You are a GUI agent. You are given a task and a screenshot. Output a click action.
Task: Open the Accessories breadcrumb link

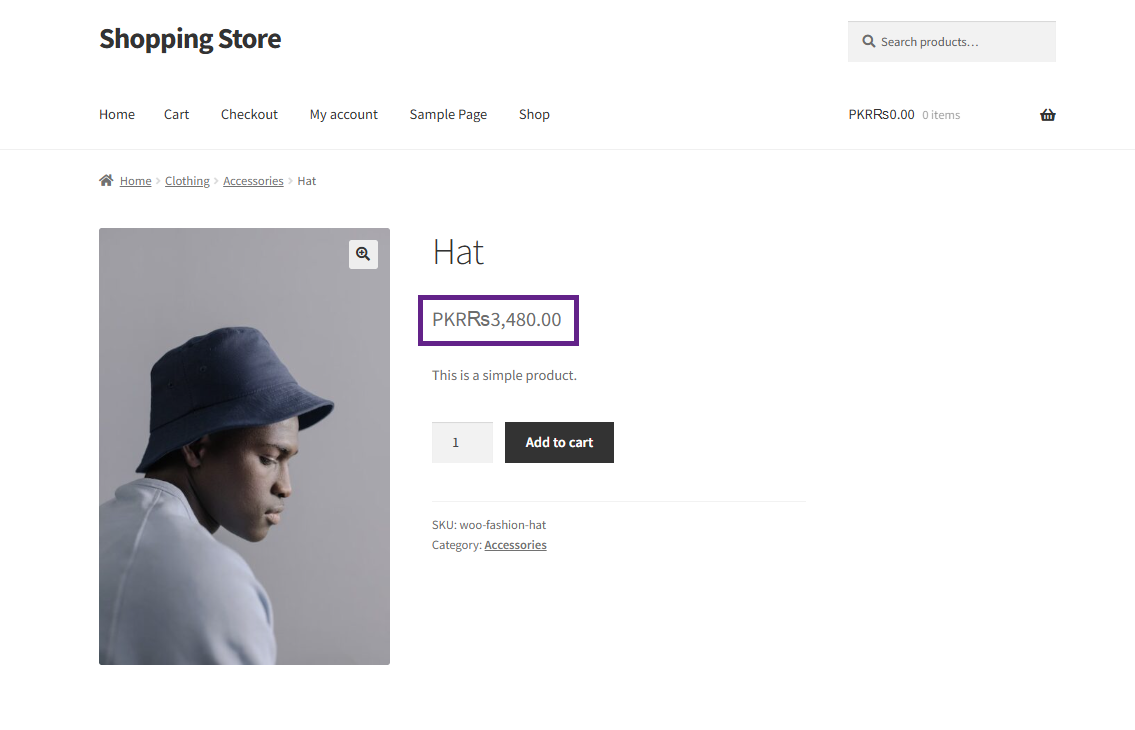(x=253, y=181)
